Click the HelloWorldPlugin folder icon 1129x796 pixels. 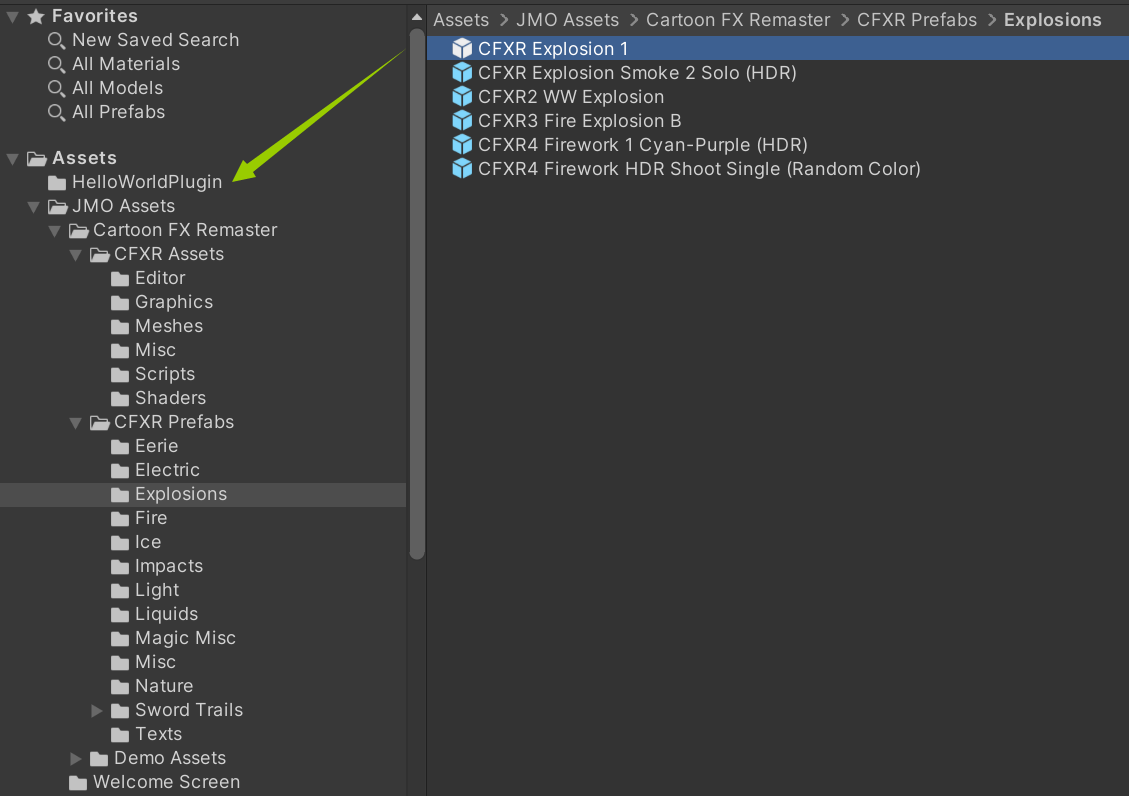click(57, 183)
